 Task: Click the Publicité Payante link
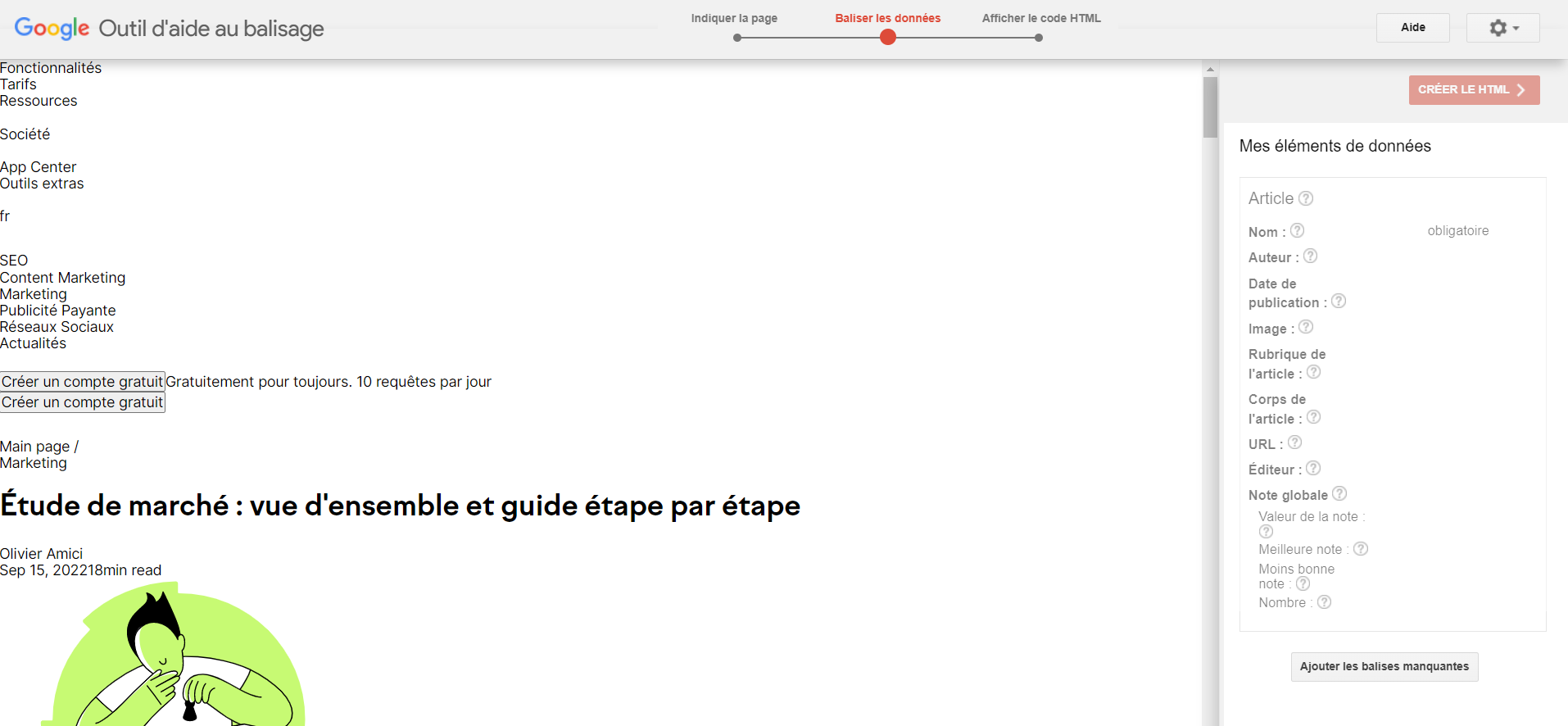57,311
